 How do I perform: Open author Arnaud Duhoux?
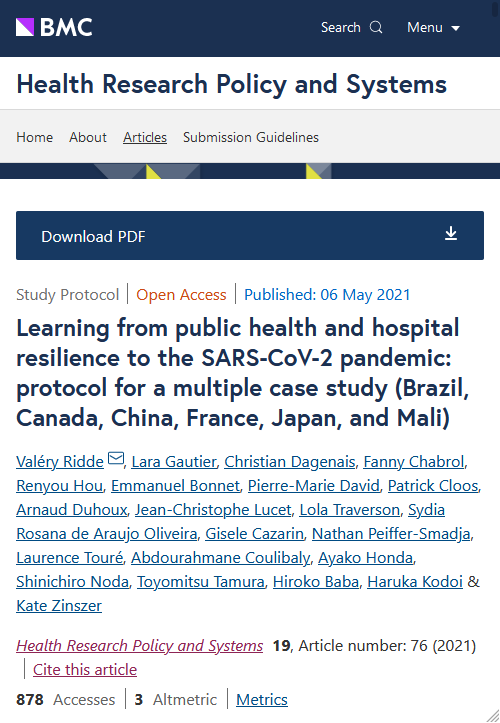pos(71,510)
